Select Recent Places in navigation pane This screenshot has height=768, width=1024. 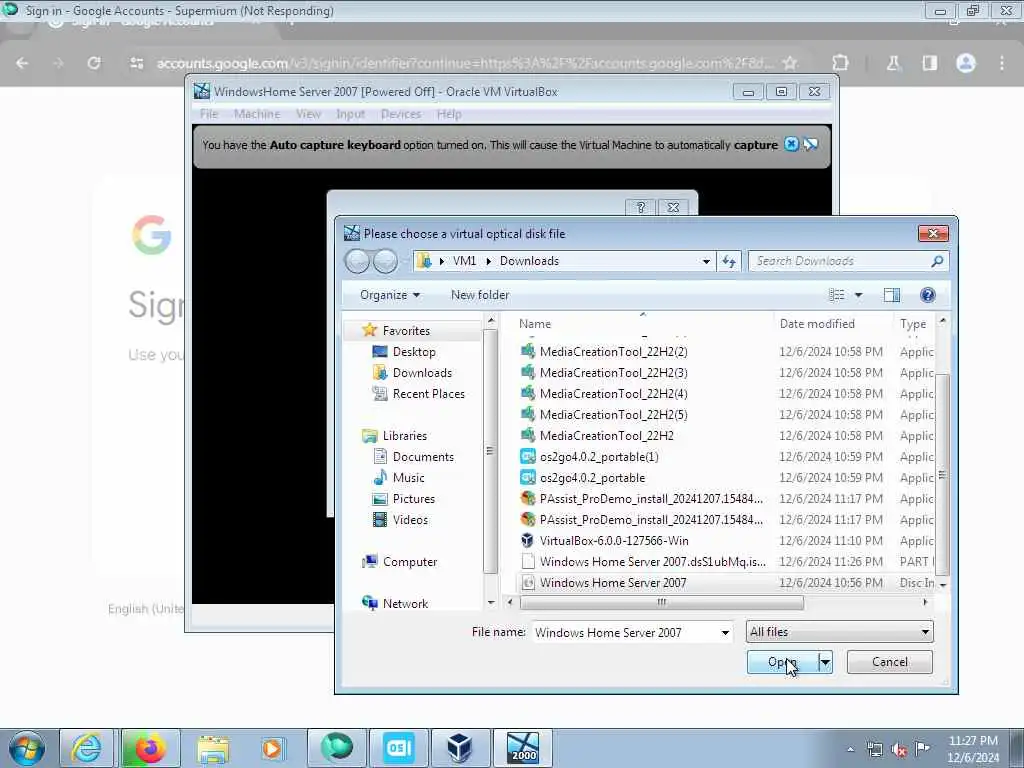[428, 394]
